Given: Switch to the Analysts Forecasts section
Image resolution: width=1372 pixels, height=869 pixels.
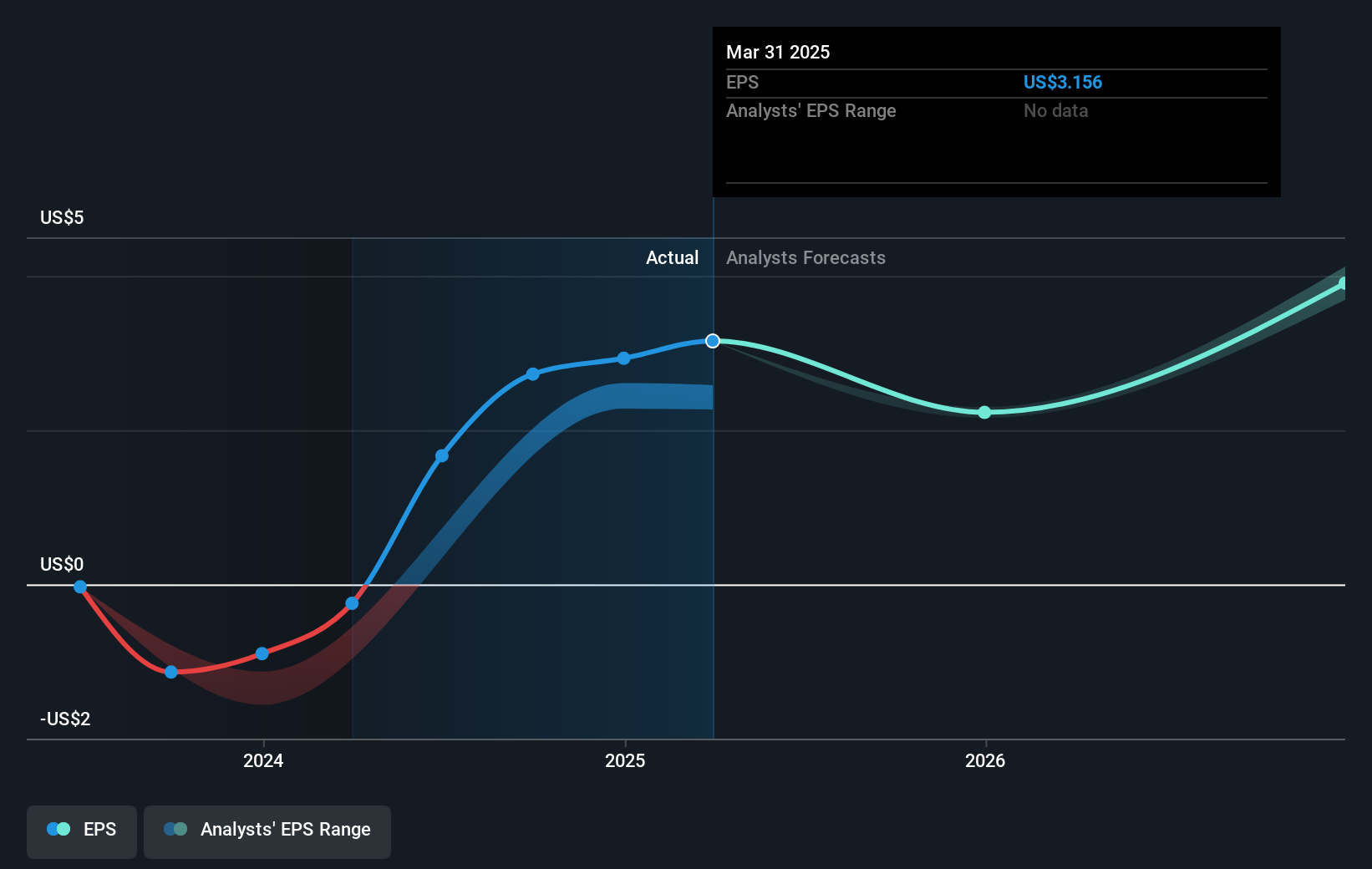Looking at the screenshot, I should pos(805,257).
